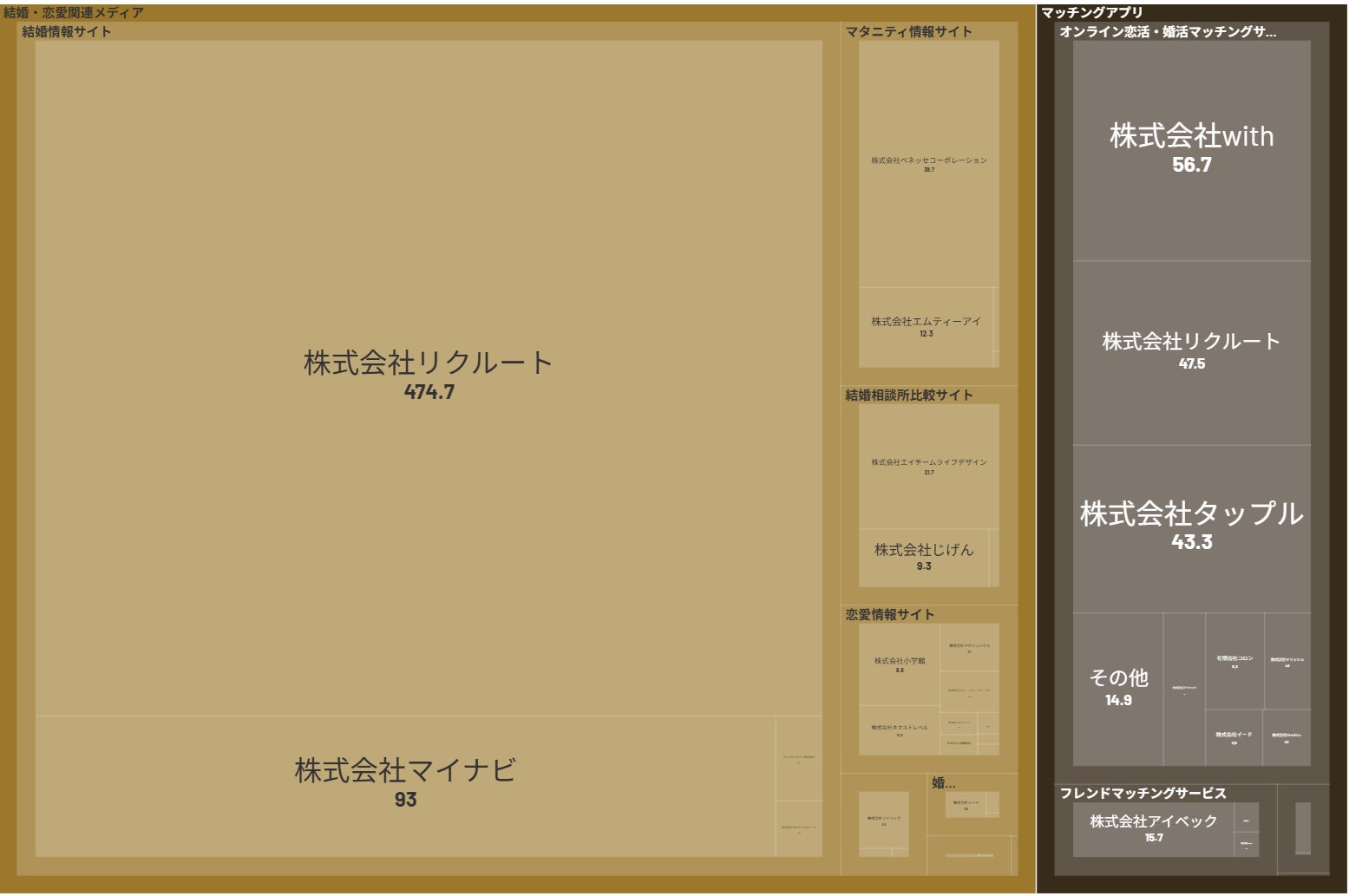
Task: Click 株式会社イード cell in the マッチングアプリ group
Action: point(1234,737)
